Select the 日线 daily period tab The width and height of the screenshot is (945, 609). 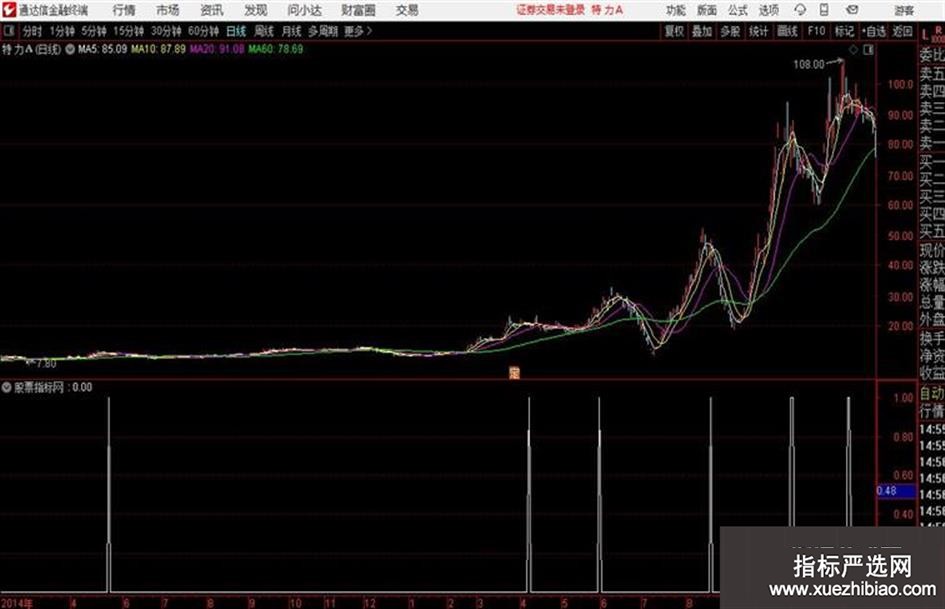tap(236, 31)
